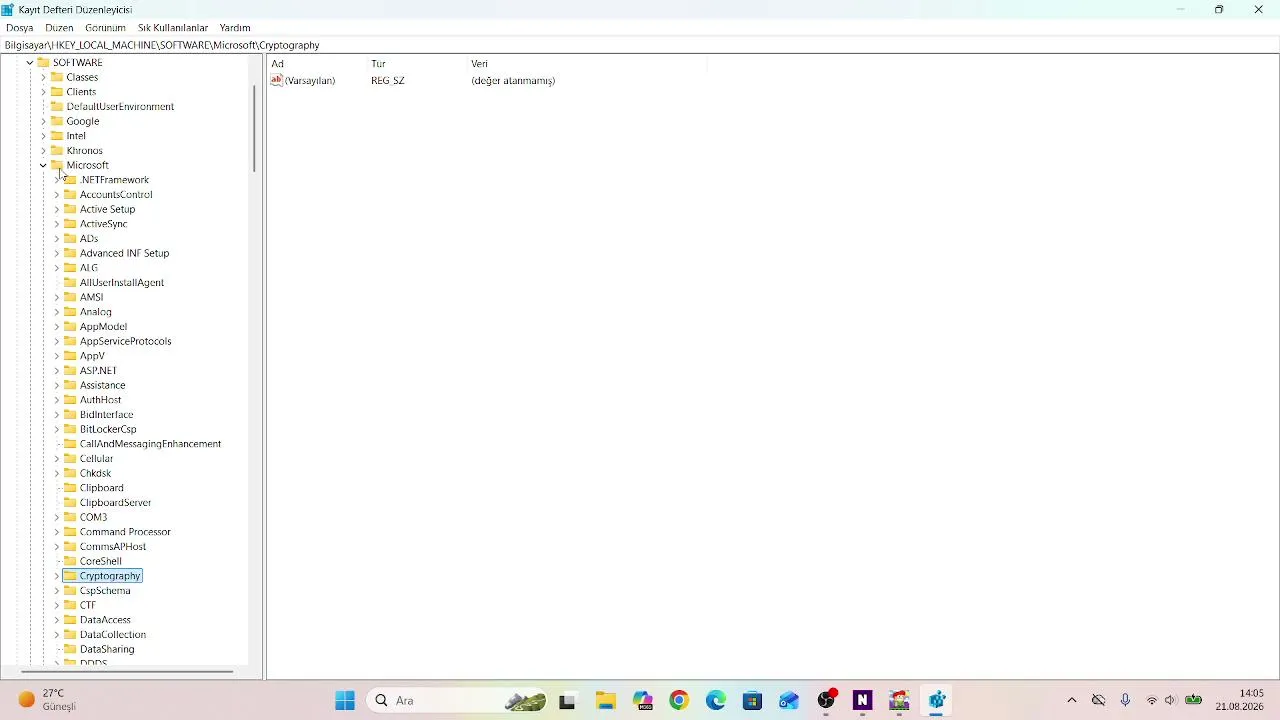Open OneNote from the taskbar

[x=863, y=700]
